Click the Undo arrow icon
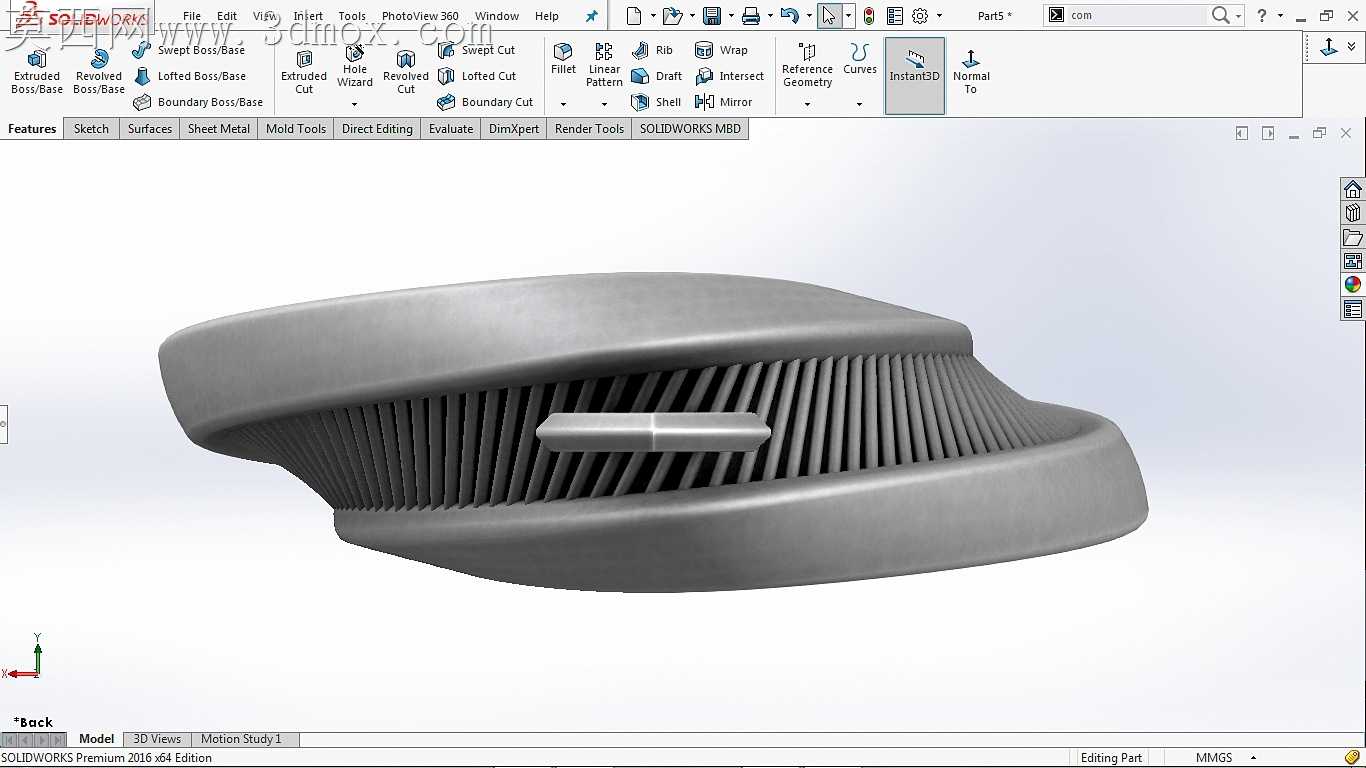The height and width of the screenshot is (768, 1366). [789, 16]
